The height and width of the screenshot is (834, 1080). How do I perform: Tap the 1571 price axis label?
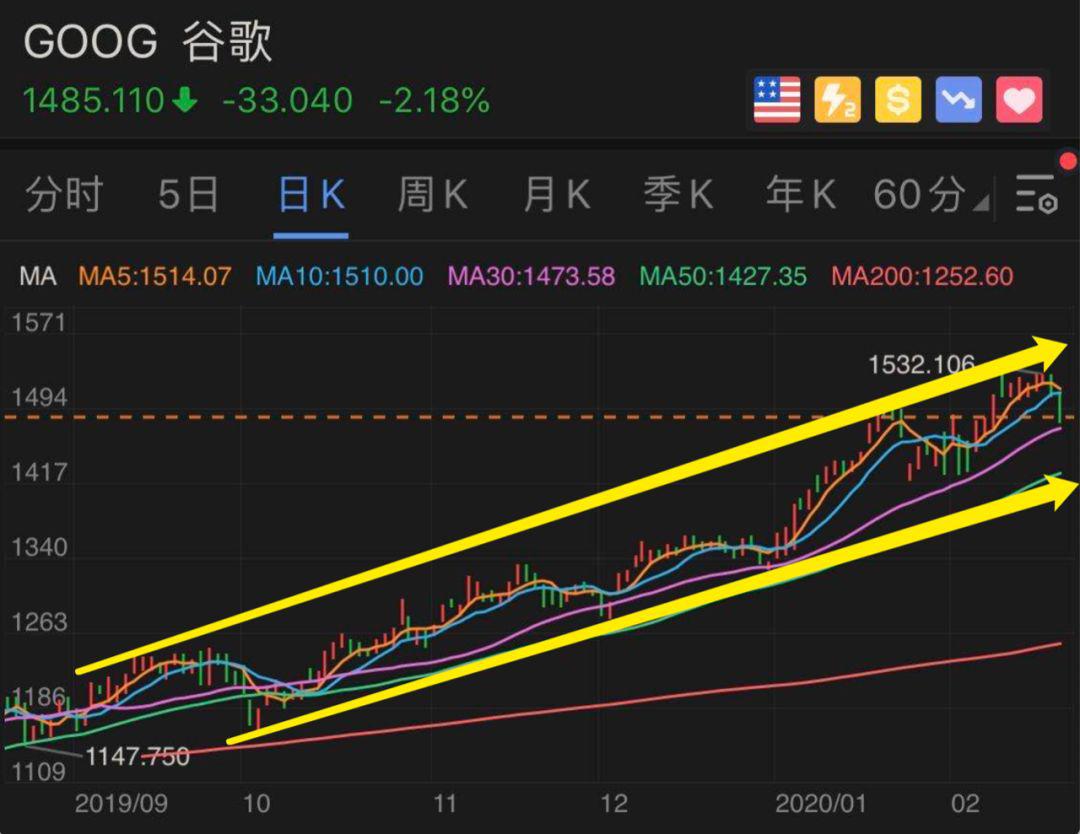[39, 322]
